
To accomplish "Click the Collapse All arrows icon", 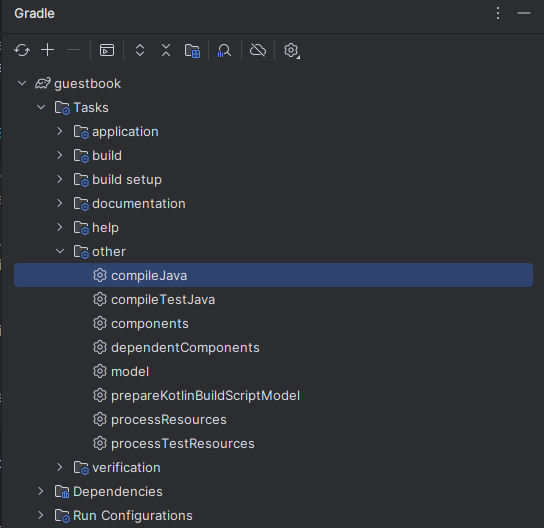I will tap(166, 50).
